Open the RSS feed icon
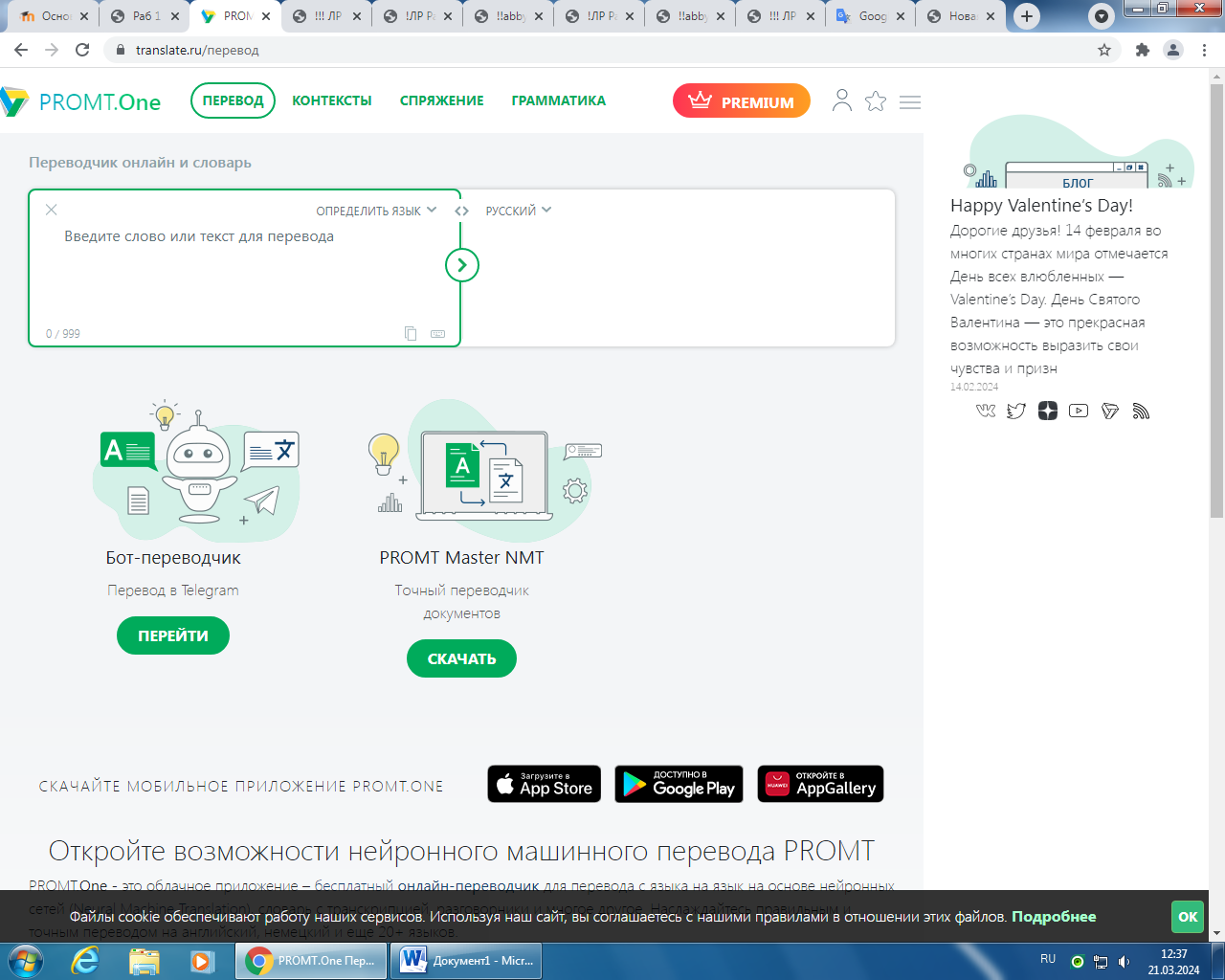The image size is (1225, 980). click(1141, 411)
